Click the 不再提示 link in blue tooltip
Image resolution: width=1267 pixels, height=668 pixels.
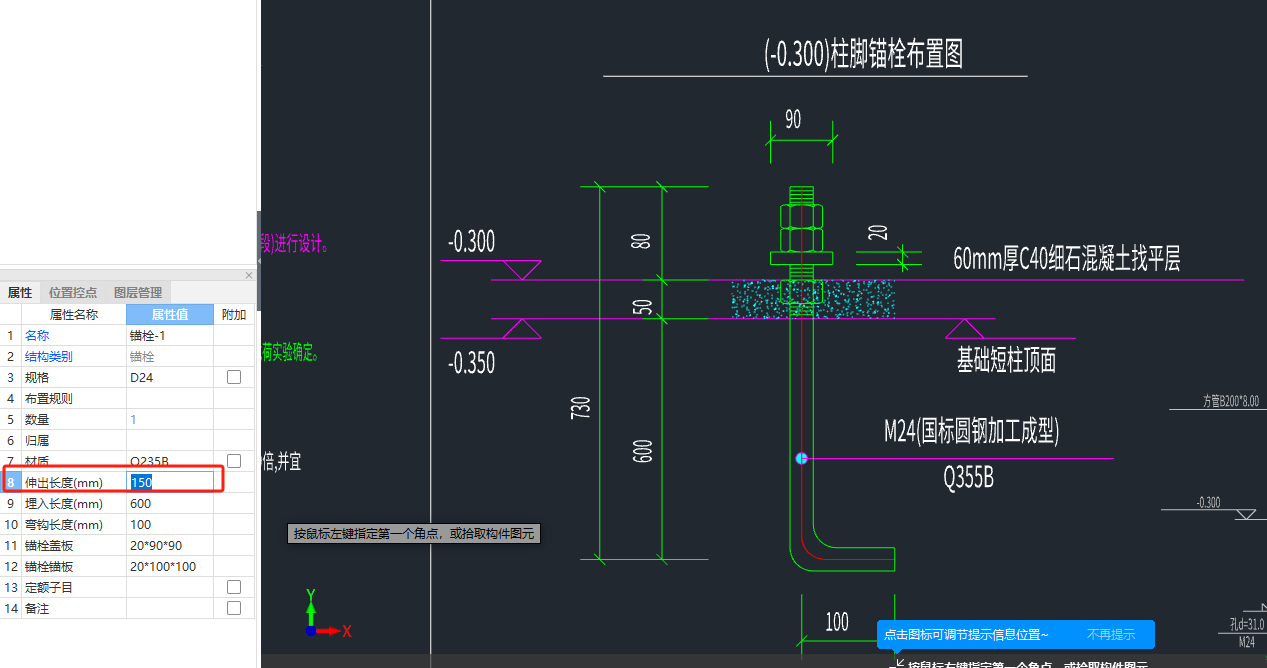(x=1111, y=634)
